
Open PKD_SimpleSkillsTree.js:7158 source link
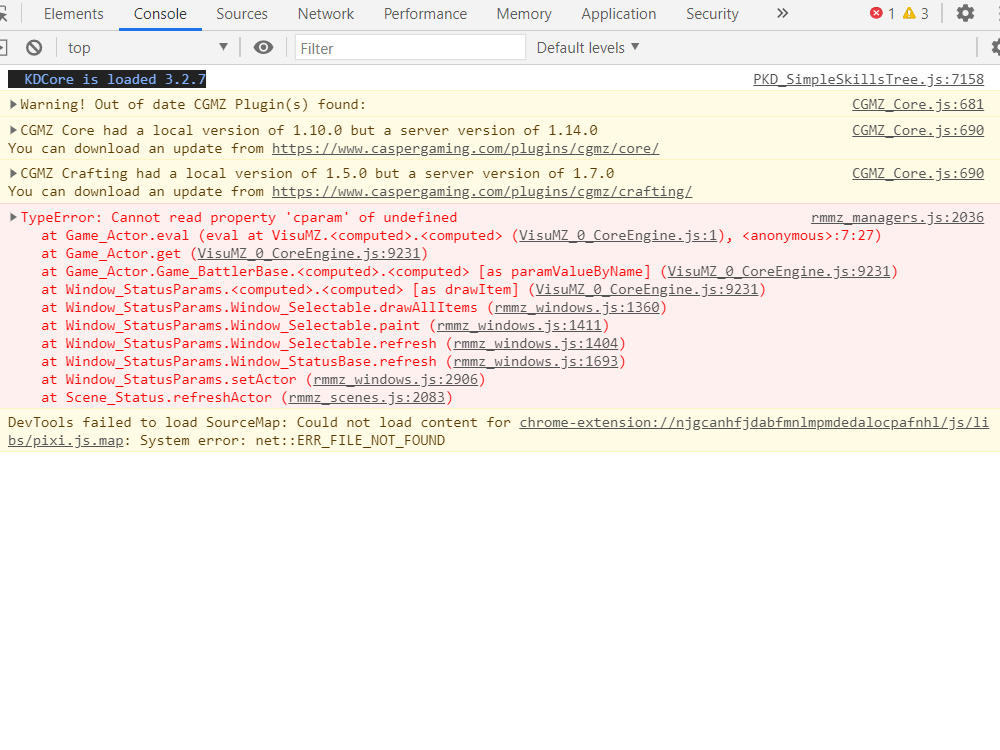pyautogui.click(x=868, y=79)
